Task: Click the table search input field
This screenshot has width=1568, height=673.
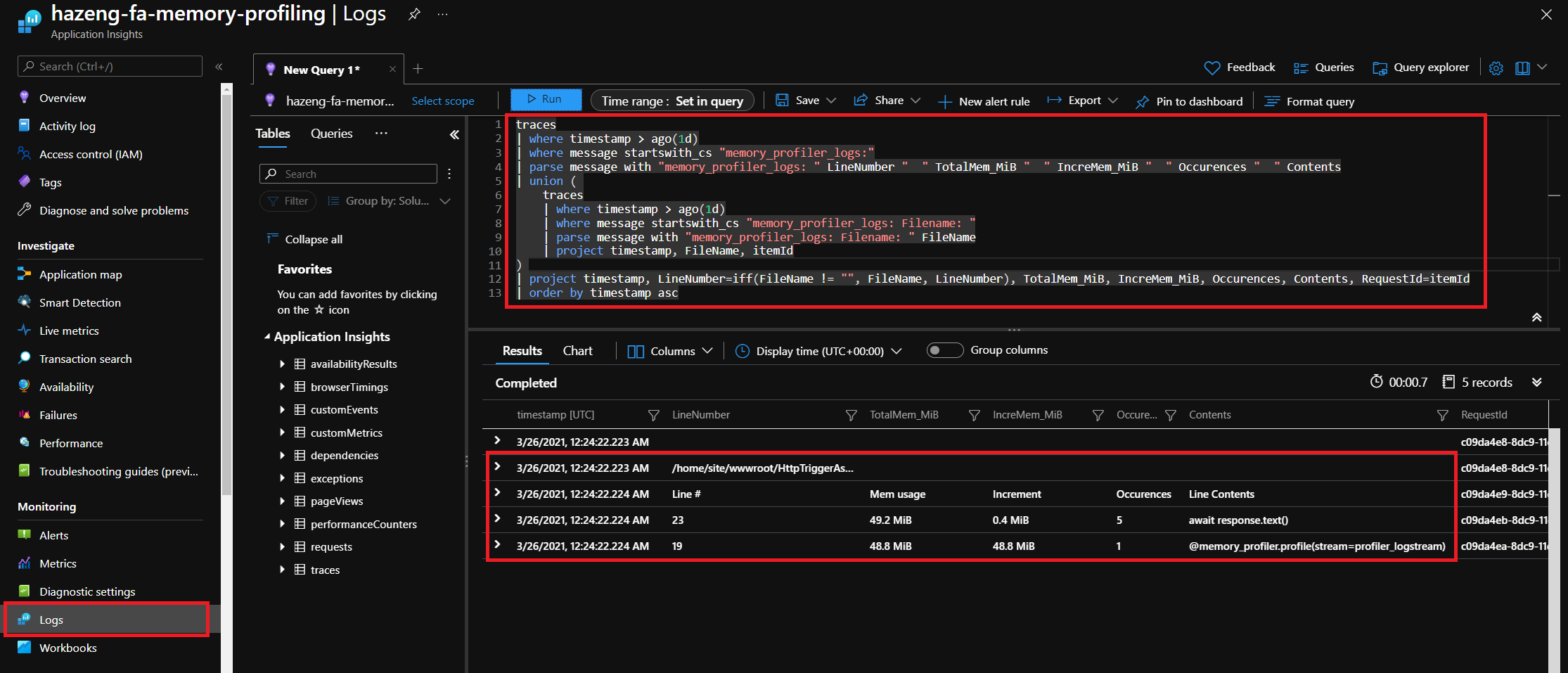Action: 348,173
